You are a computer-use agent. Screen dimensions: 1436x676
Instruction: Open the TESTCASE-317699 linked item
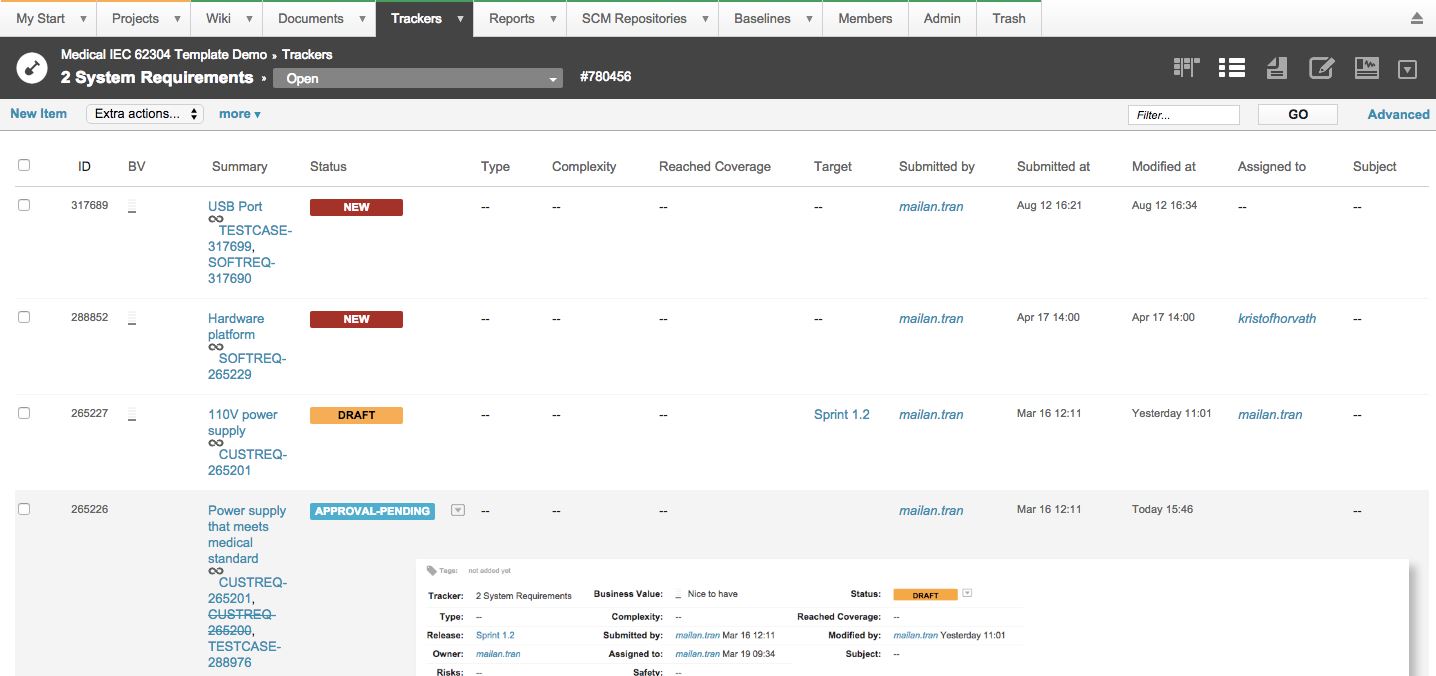(250, 238)
